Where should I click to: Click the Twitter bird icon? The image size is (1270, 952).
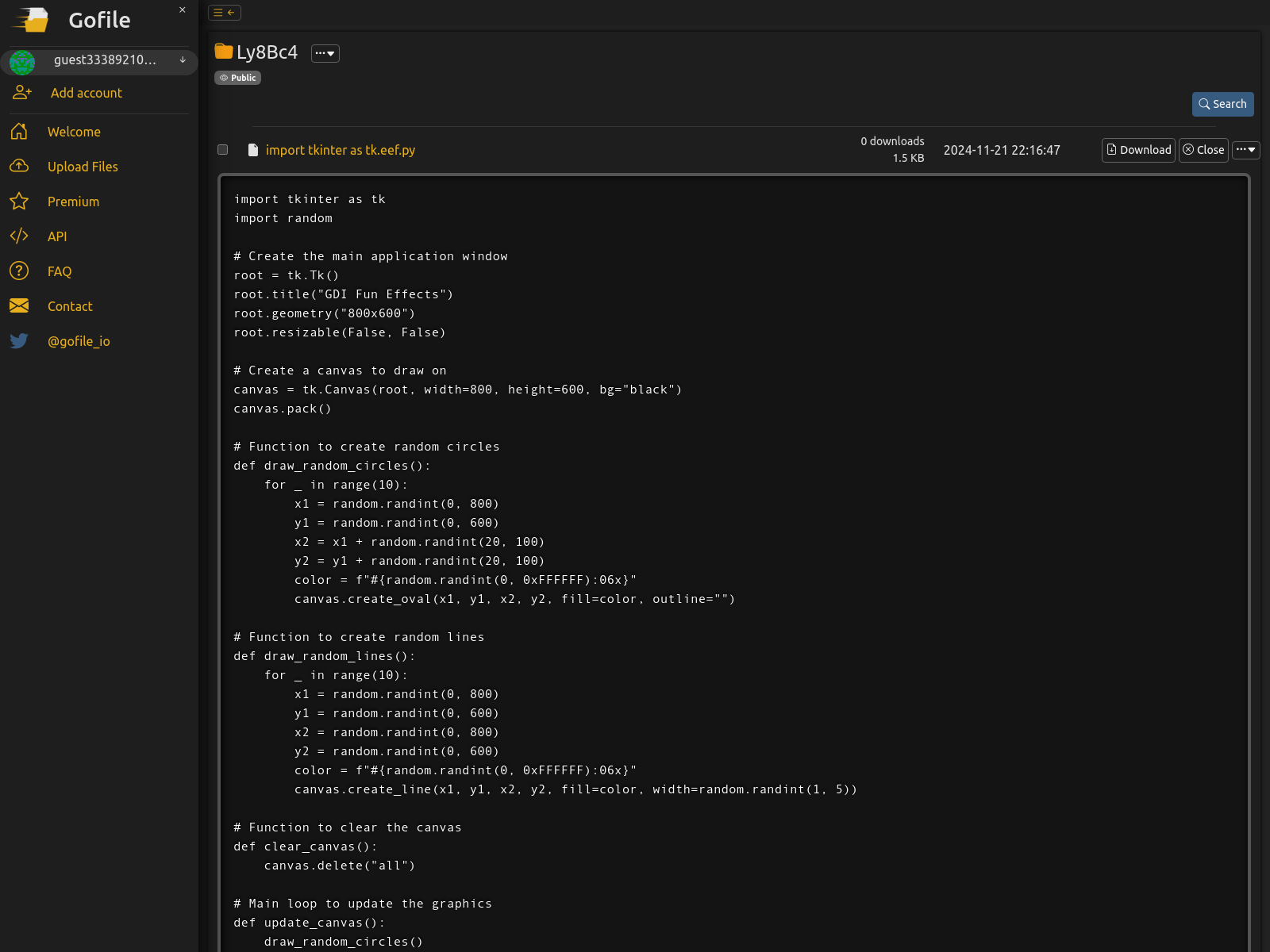[19, 341]
